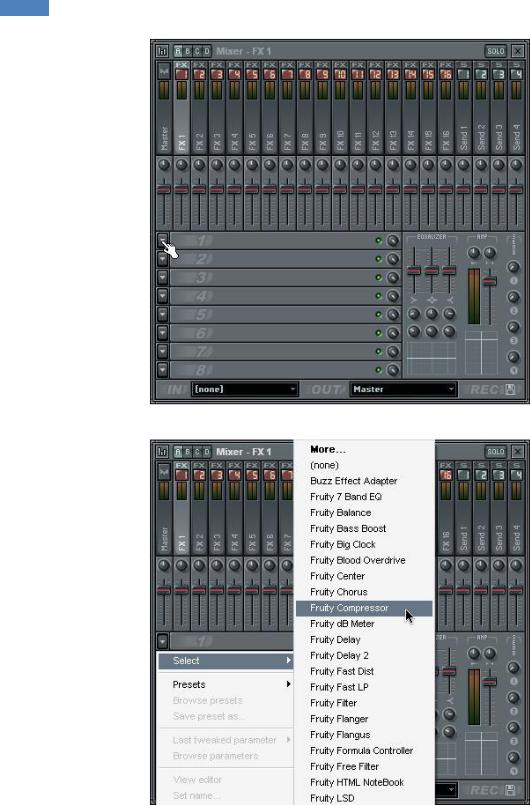Screen dimensions: 530x805
Task: Click empty effect slot 3 in menu-free mixer
Action: [x=272, y=277]
